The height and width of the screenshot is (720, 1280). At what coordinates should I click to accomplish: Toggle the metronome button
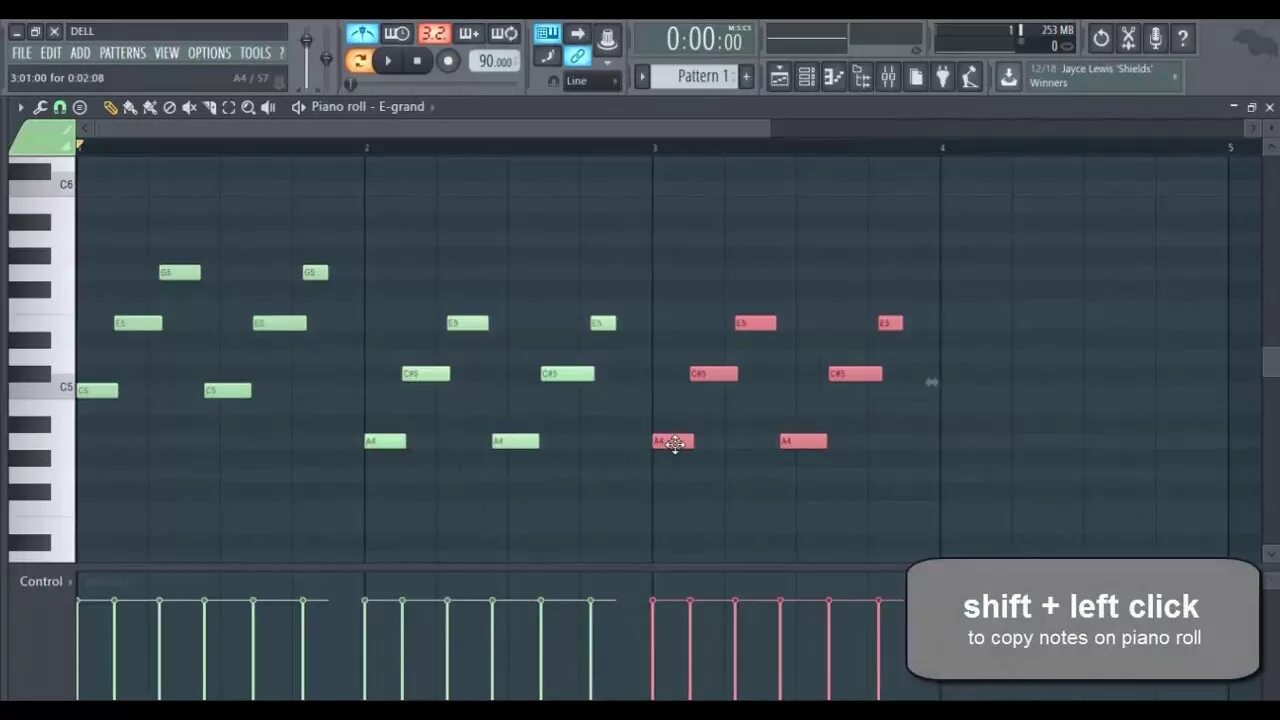(362, 33)
